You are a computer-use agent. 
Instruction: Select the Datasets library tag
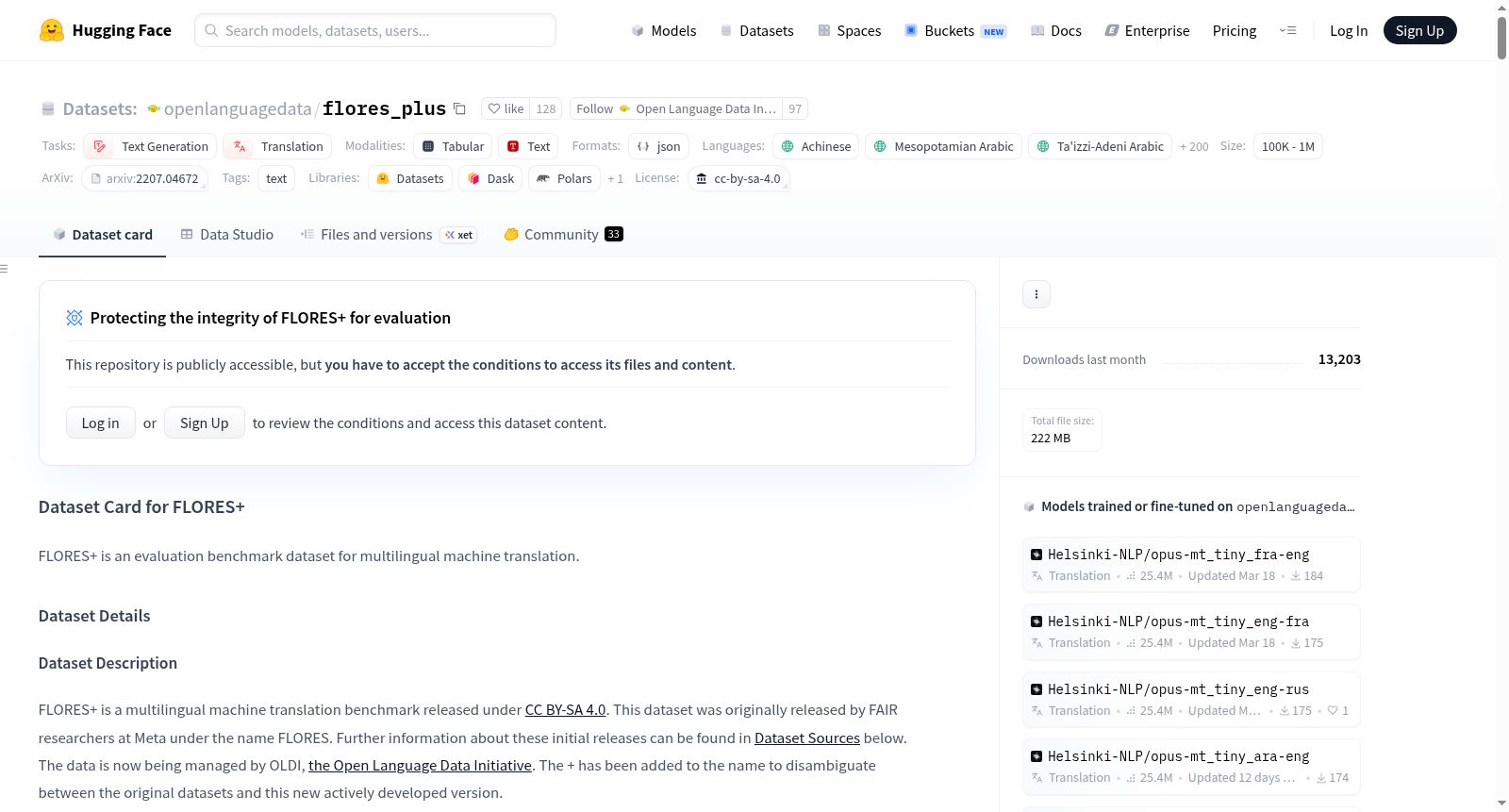pos(409,178)
